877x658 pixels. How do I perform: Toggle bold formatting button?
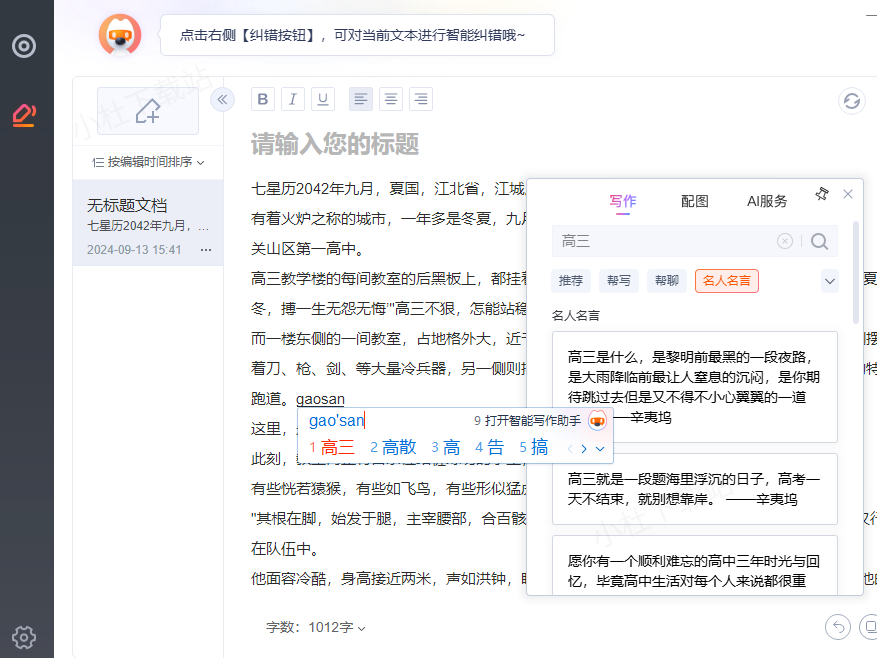click(x=262, y=99)
